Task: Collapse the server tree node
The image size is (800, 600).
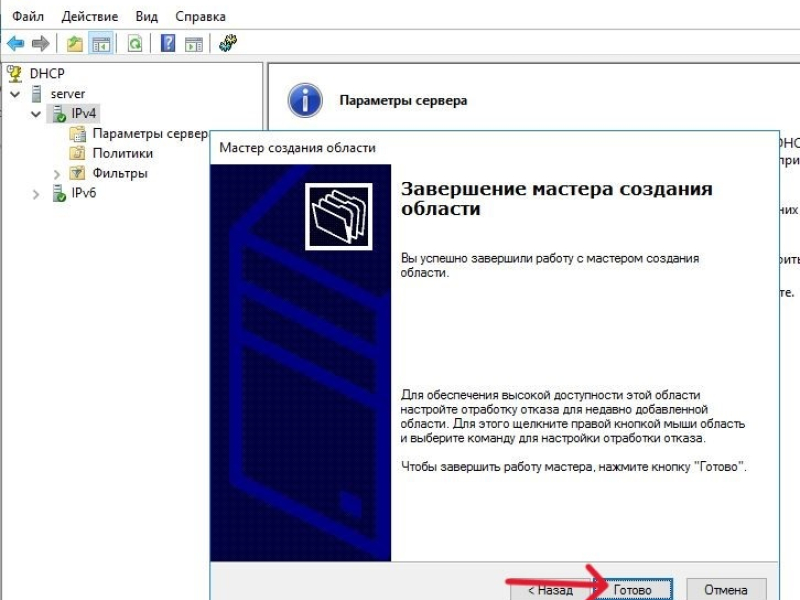Action: 15,94
